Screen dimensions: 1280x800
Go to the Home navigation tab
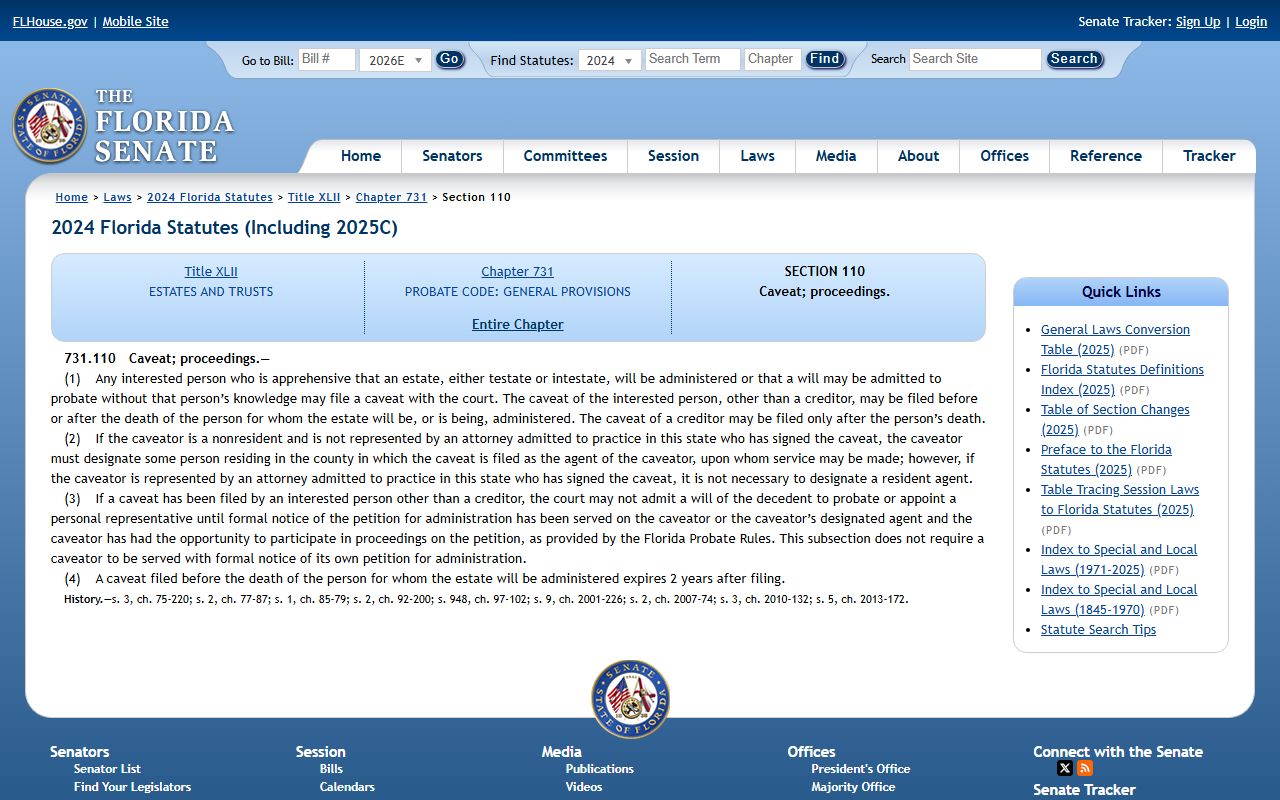(360, 156)
